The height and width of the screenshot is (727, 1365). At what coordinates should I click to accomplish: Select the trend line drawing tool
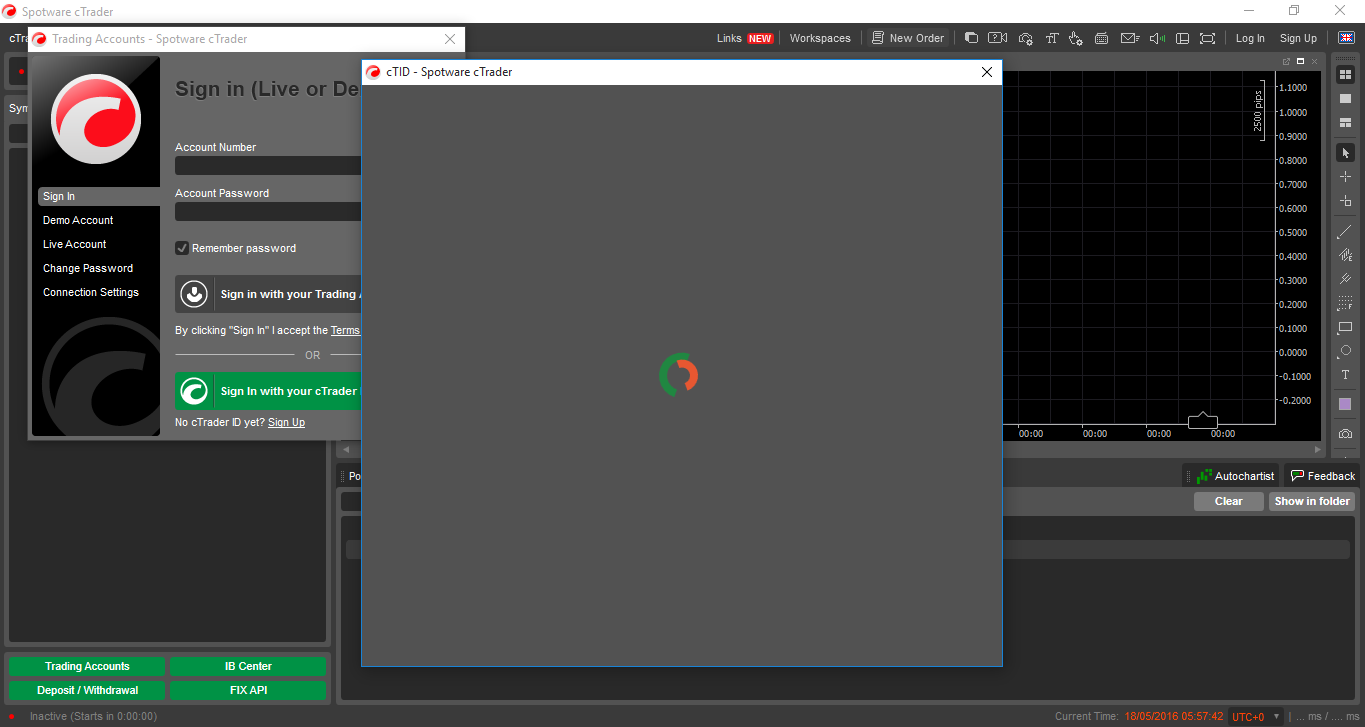(1345, 232)
